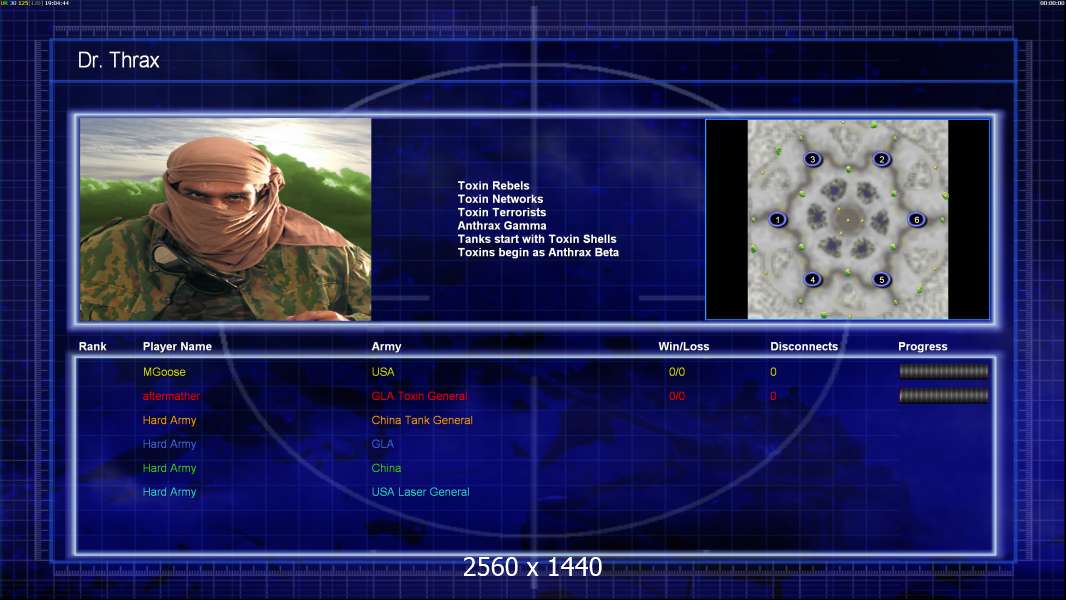Select player name MGoose
The width and height of the screenshot is (1066, 600).
(x=164, y=372)
